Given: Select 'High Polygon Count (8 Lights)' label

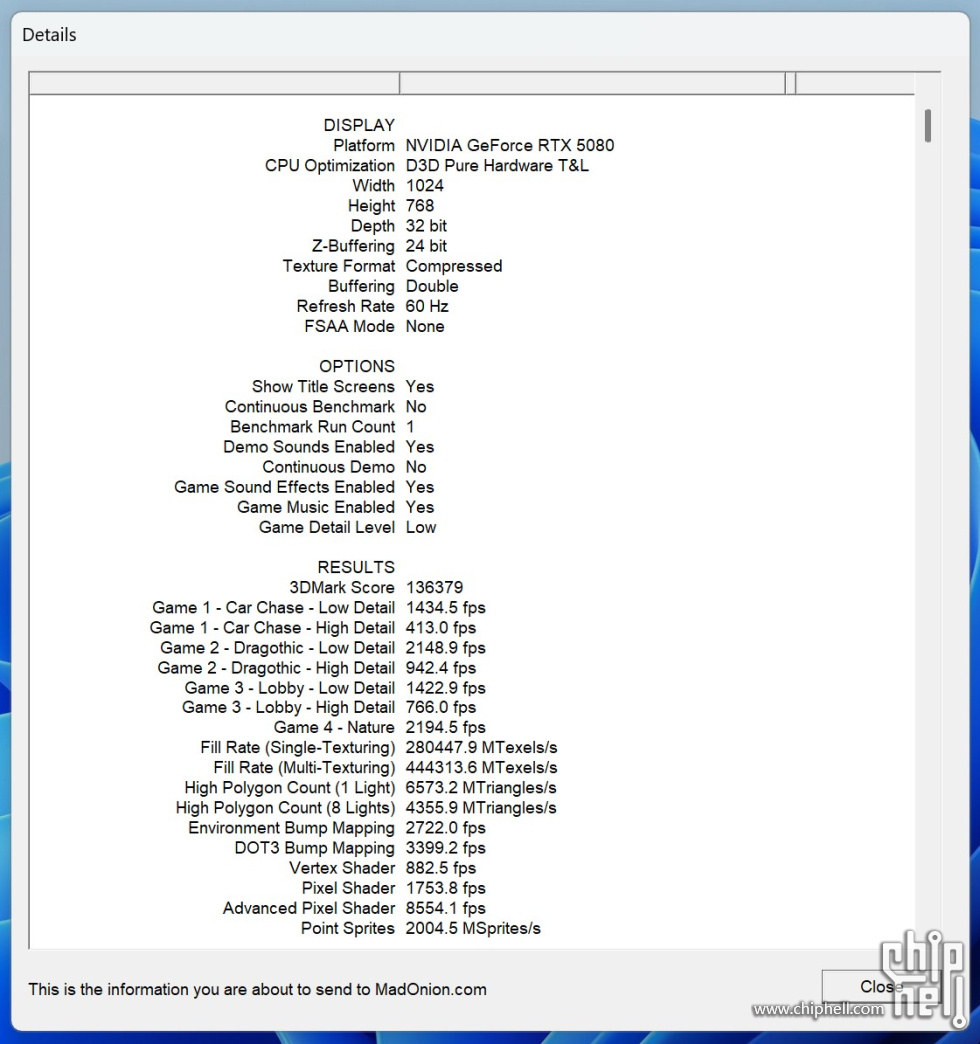Looking at the screenshot, I should [285, 808].
